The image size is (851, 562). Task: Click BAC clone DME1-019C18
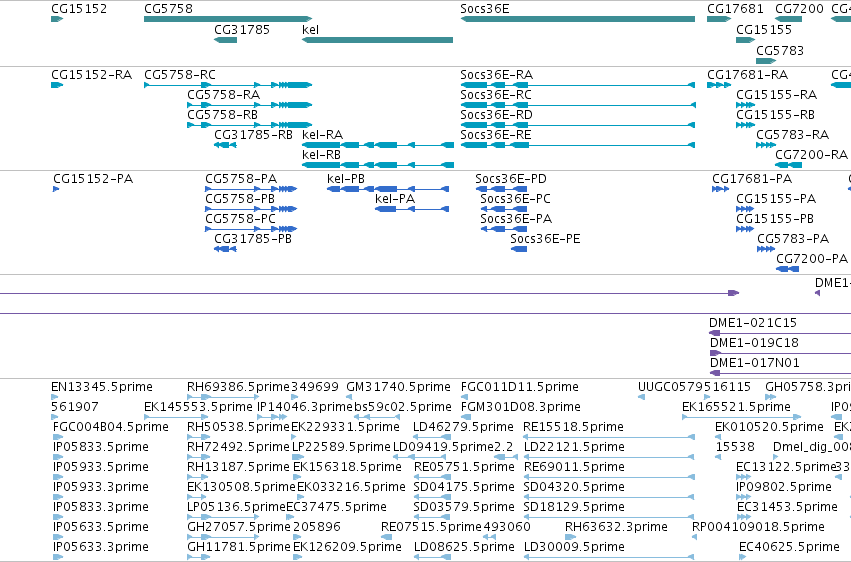tap(780, 353)
